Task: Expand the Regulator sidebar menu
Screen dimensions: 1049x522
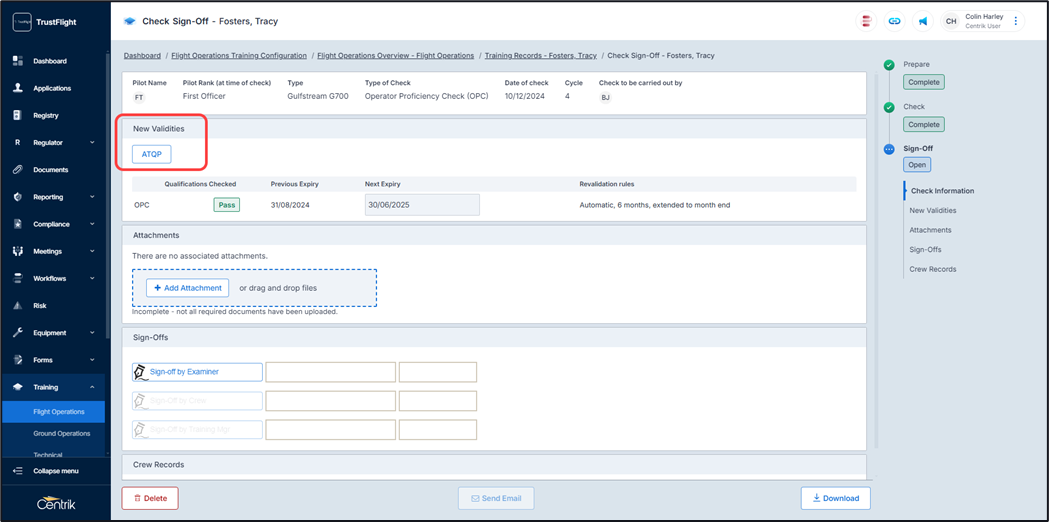Action: [x=92, y=143]
